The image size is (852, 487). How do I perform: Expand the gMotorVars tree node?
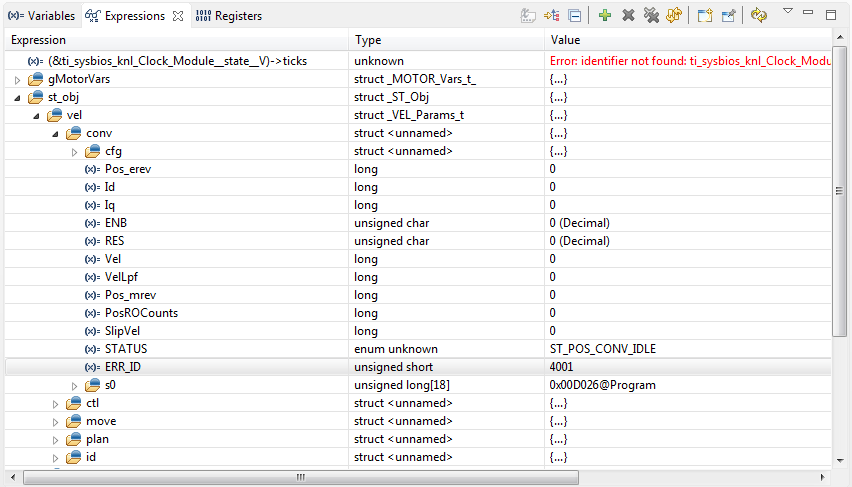click(x=17, y=79)
